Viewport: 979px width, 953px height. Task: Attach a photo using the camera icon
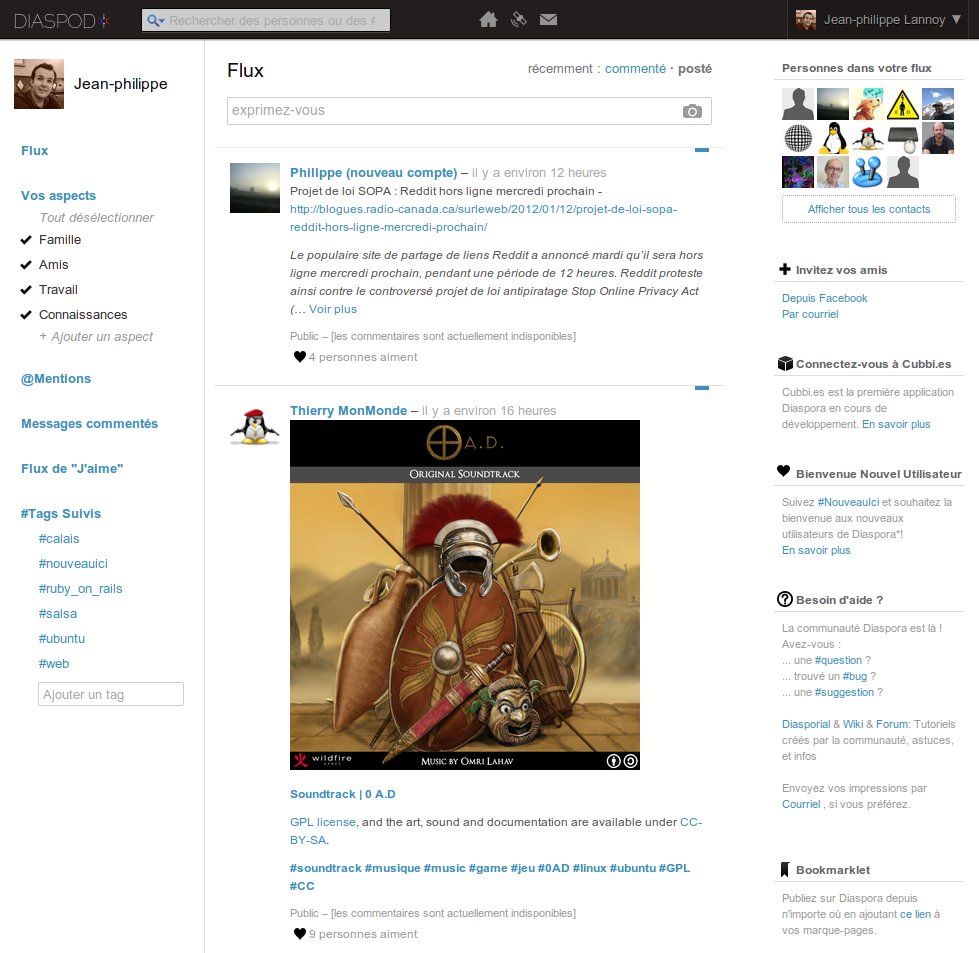pos(692,111)
